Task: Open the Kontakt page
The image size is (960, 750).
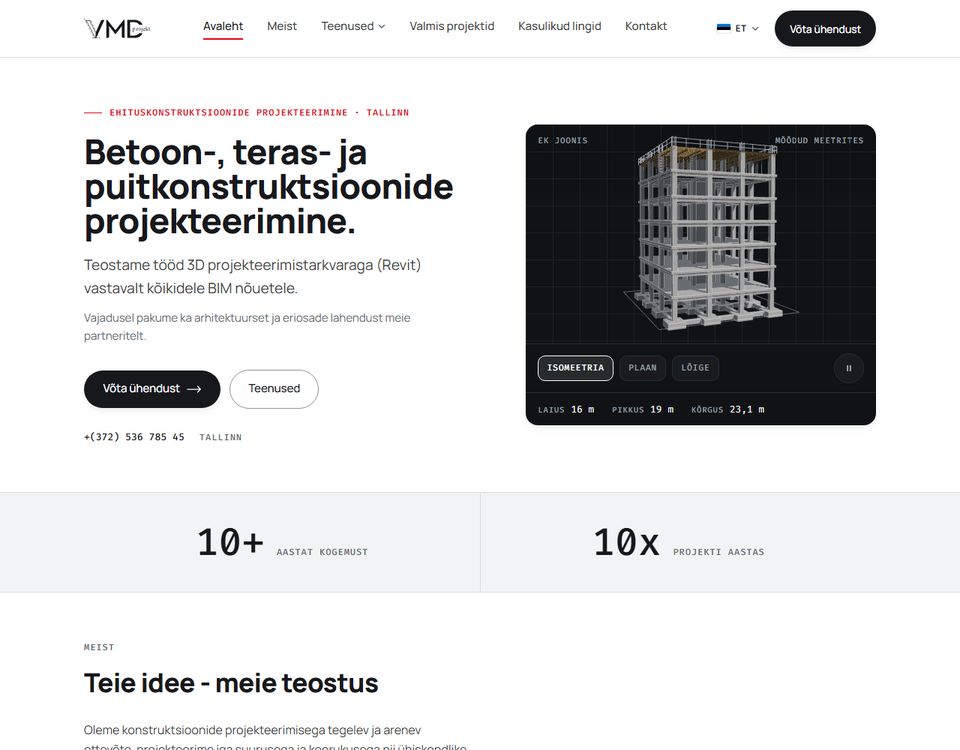Action: pos(646,26)
